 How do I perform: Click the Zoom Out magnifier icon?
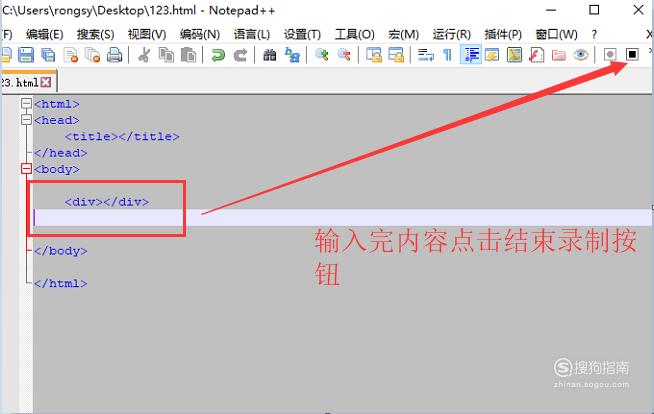(x=344, y=55)
